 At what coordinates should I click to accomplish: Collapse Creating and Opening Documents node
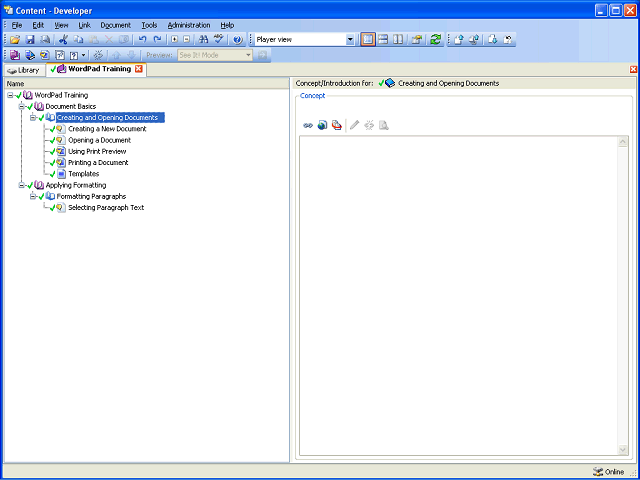33,118
